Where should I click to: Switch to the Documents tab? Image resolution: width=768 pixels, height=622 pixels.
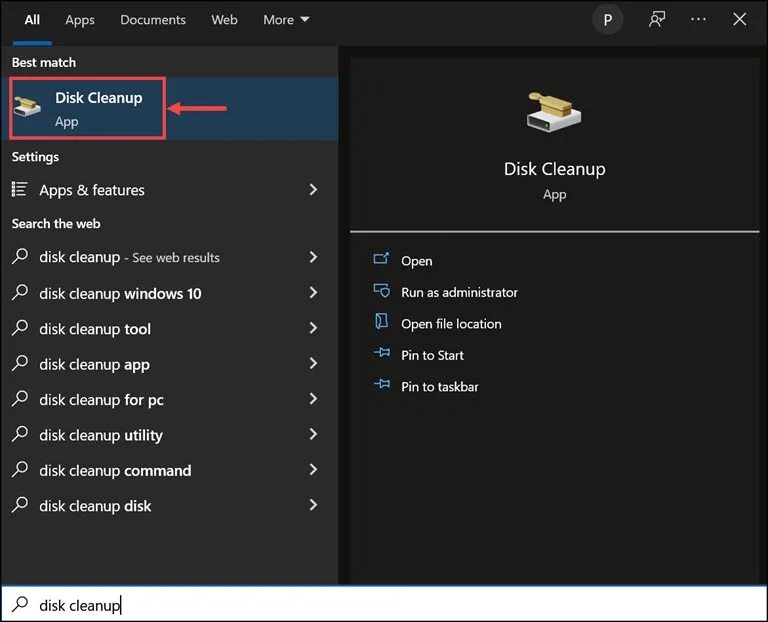pyautogui.click(x=153, y=20)
